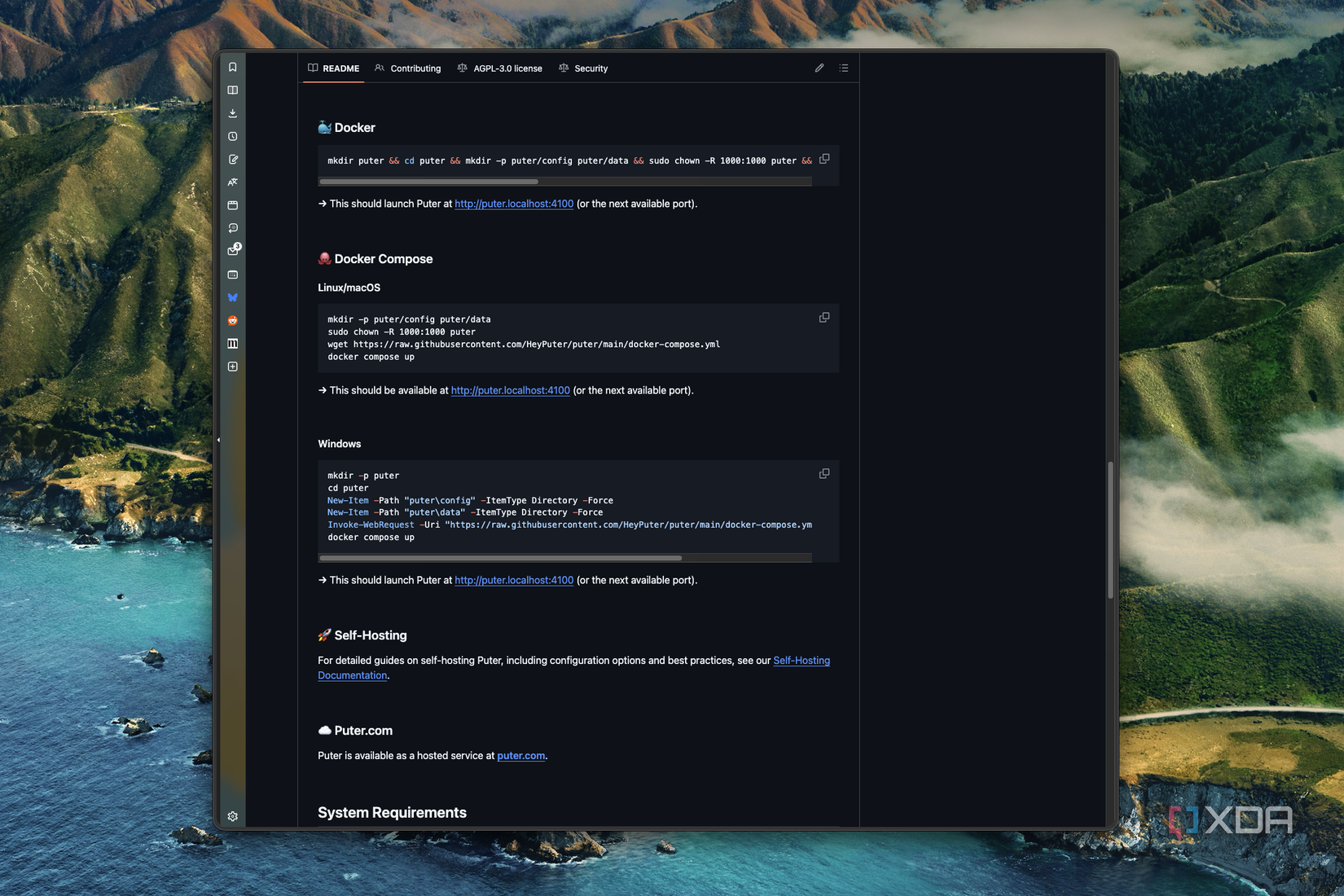The height and width of the screenshot is (896, 1344).
Task: Click the "Self-Hosting" heading
Action: pos(371,635)
